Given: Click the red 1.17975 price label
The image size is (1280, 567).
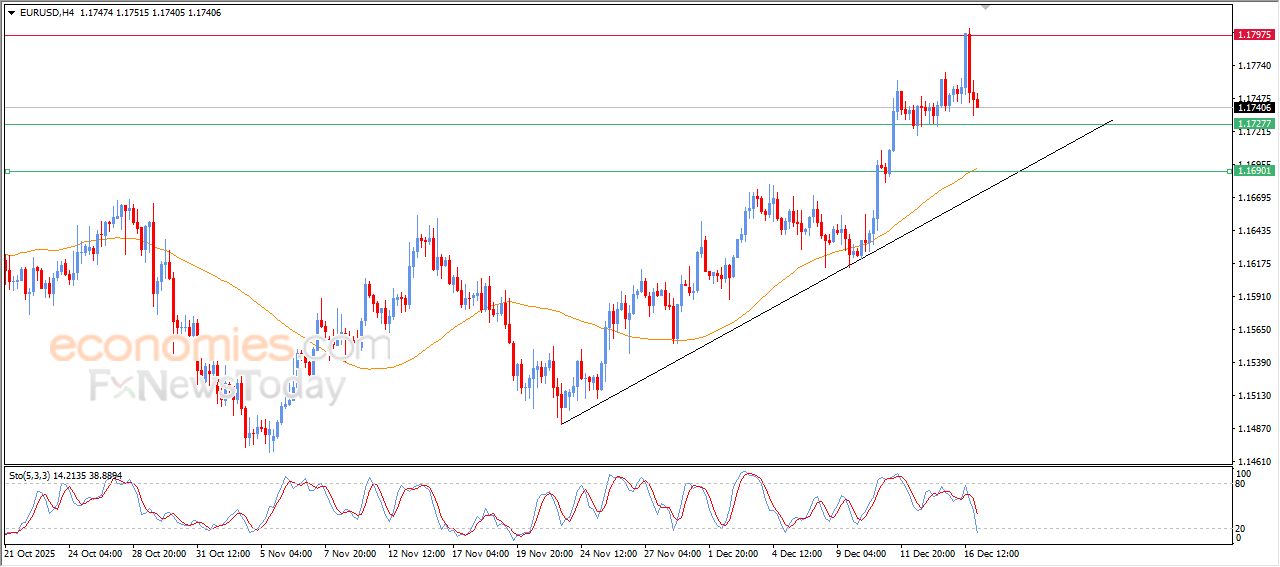Looking at the screenshot, I should coord(1253,35).
